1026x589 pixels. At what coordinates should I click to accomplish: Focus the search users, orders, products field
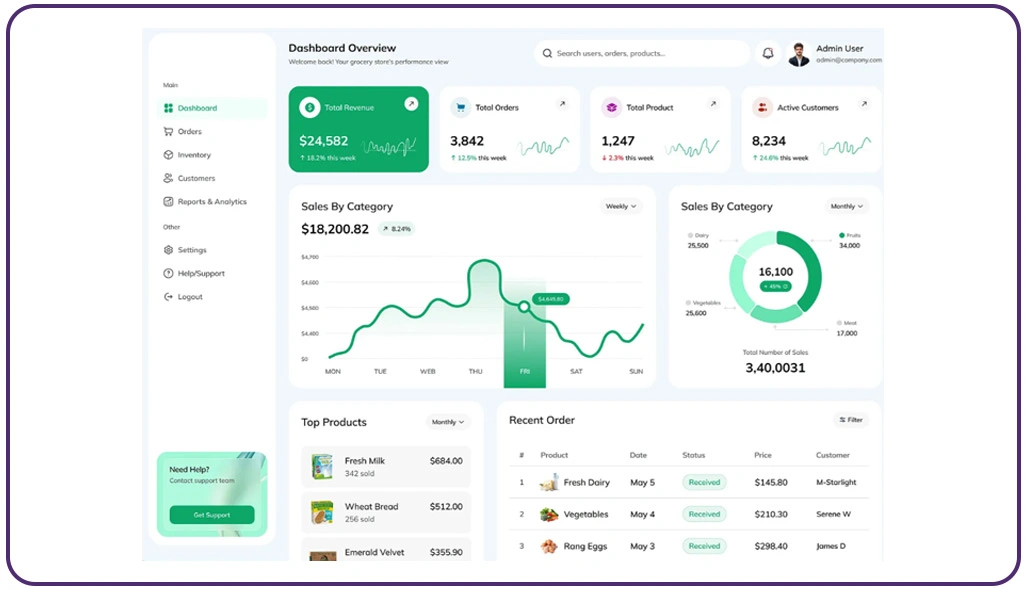642,54
